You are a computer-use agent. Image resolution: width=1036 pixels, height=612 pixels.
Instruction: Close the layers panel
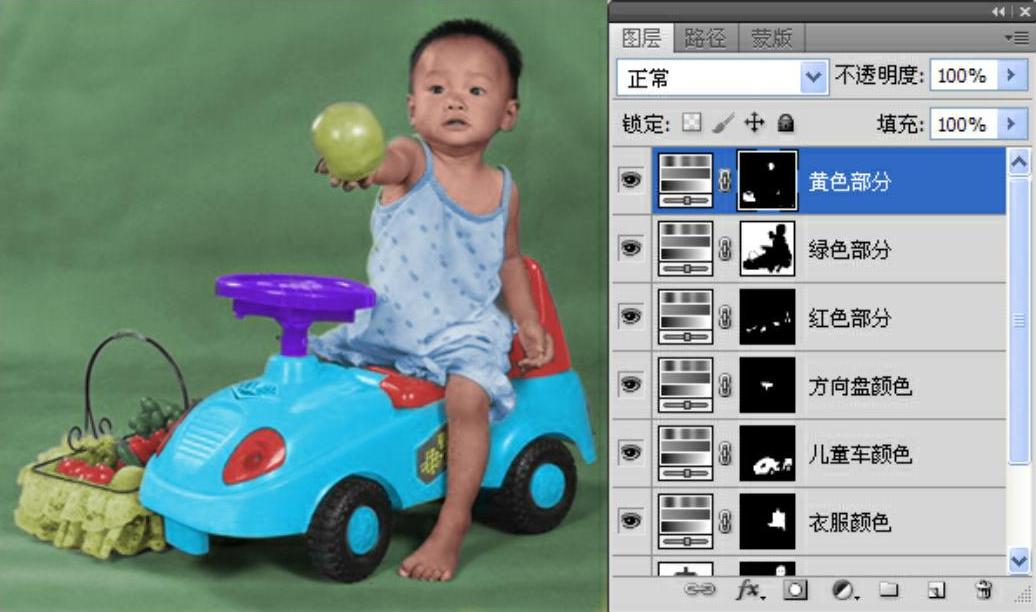point(1023,12)
